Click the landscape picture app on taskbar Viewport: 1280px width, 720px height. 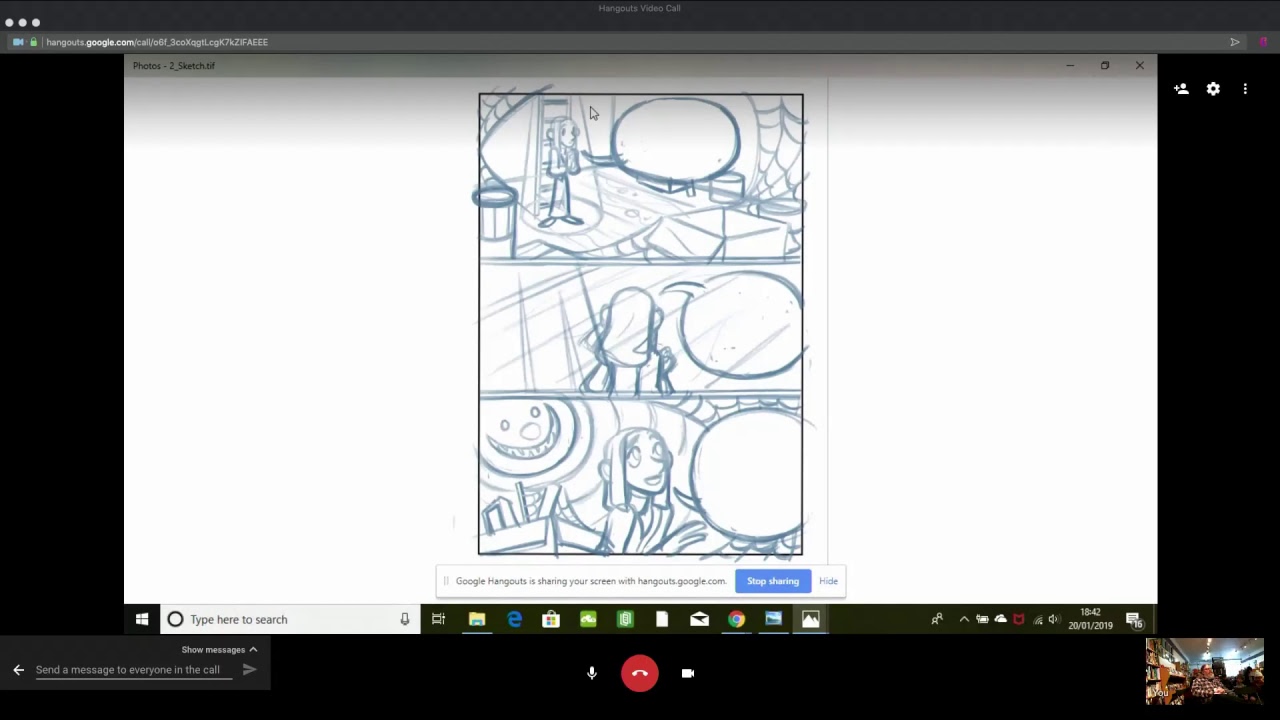(773, 619)
